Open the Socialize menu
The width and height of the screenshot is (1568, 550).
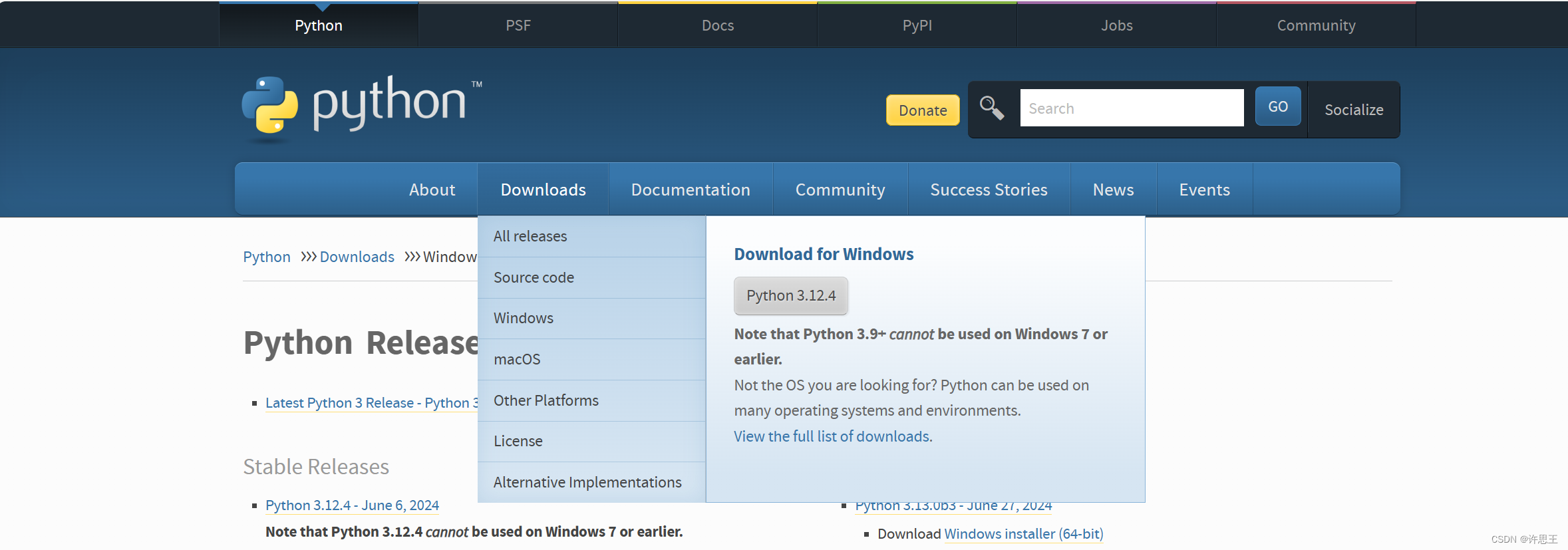tap(1354, 110)
